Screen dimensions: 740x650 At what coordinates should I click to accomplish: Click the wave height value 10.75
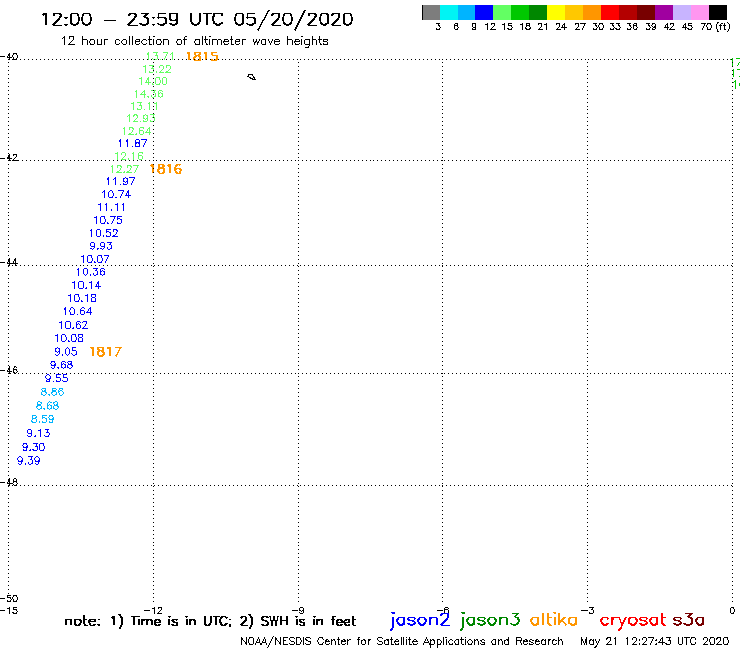(108, 220)
